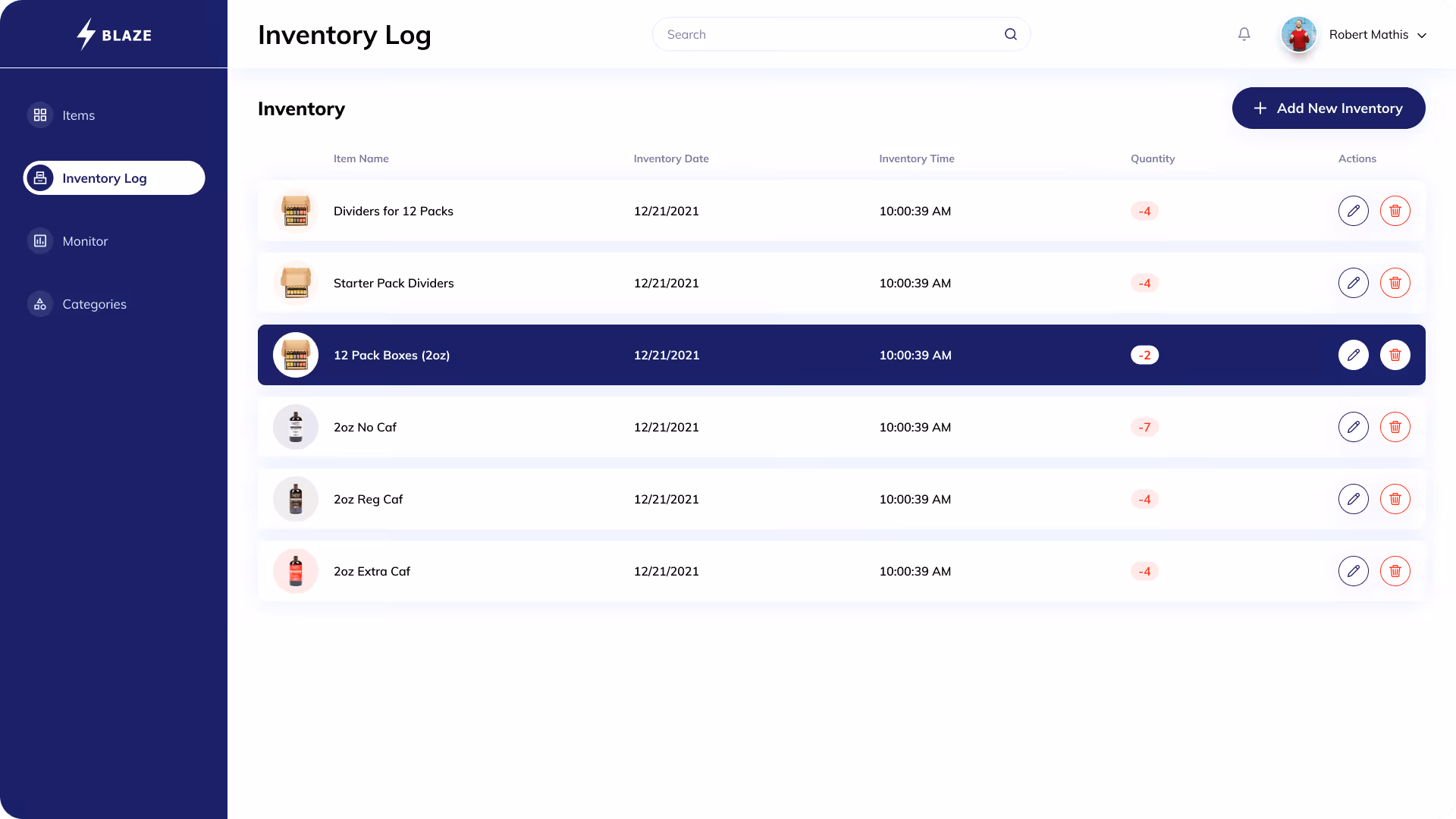Click the Inventory Date column header
The width and height of the screenshot is (1456, 819).
coord(671,158)
